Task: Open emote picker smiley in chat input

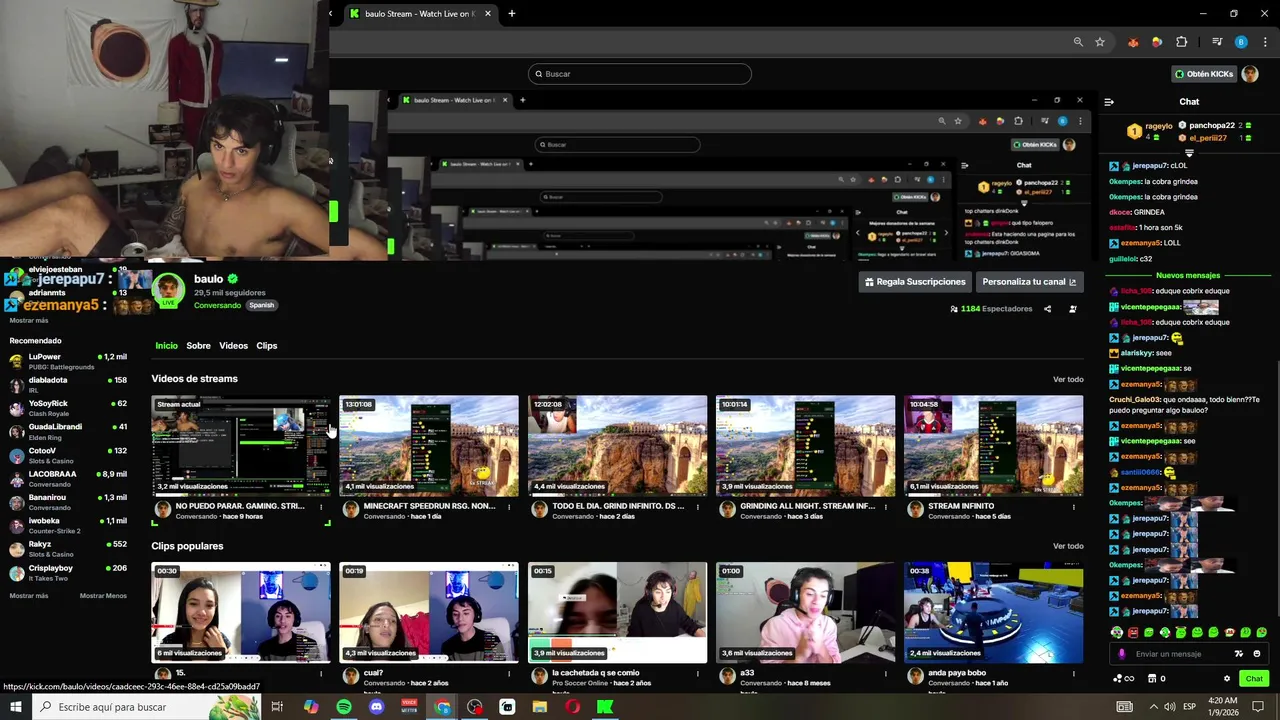Action: click(x=1257, y=654)
